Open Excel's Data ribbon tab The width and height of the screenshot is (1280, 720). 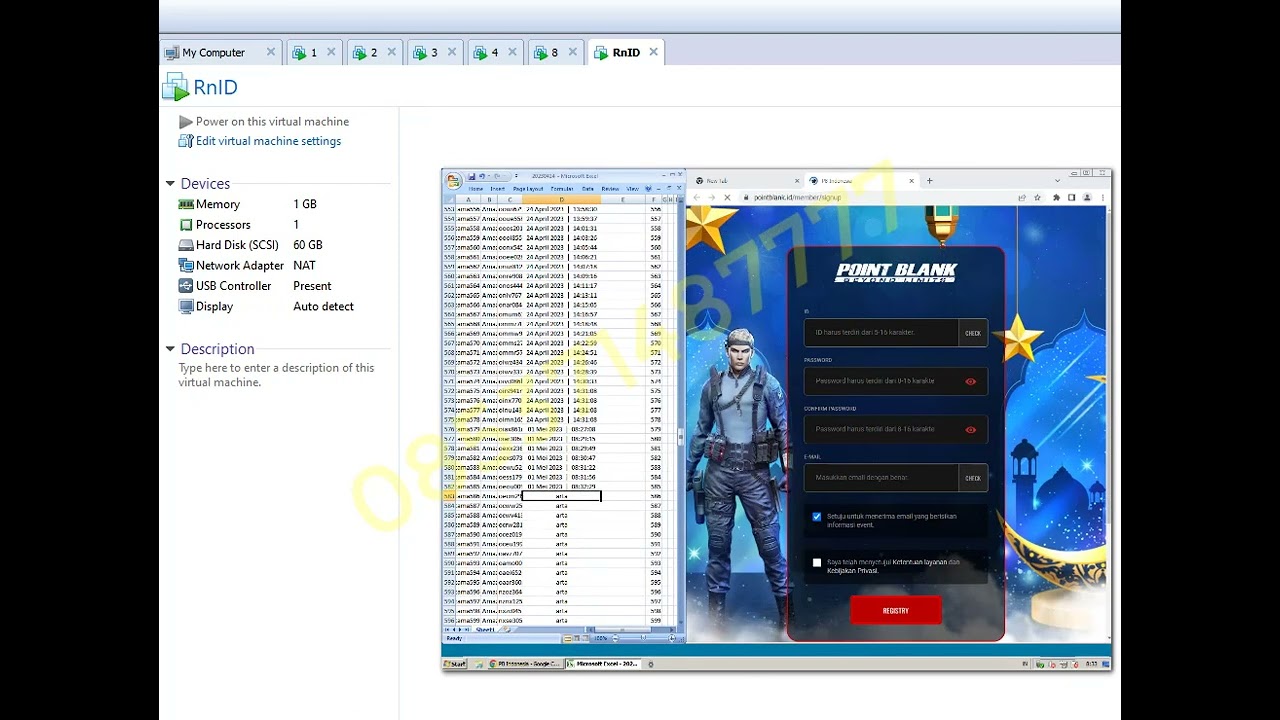point(588,189)
